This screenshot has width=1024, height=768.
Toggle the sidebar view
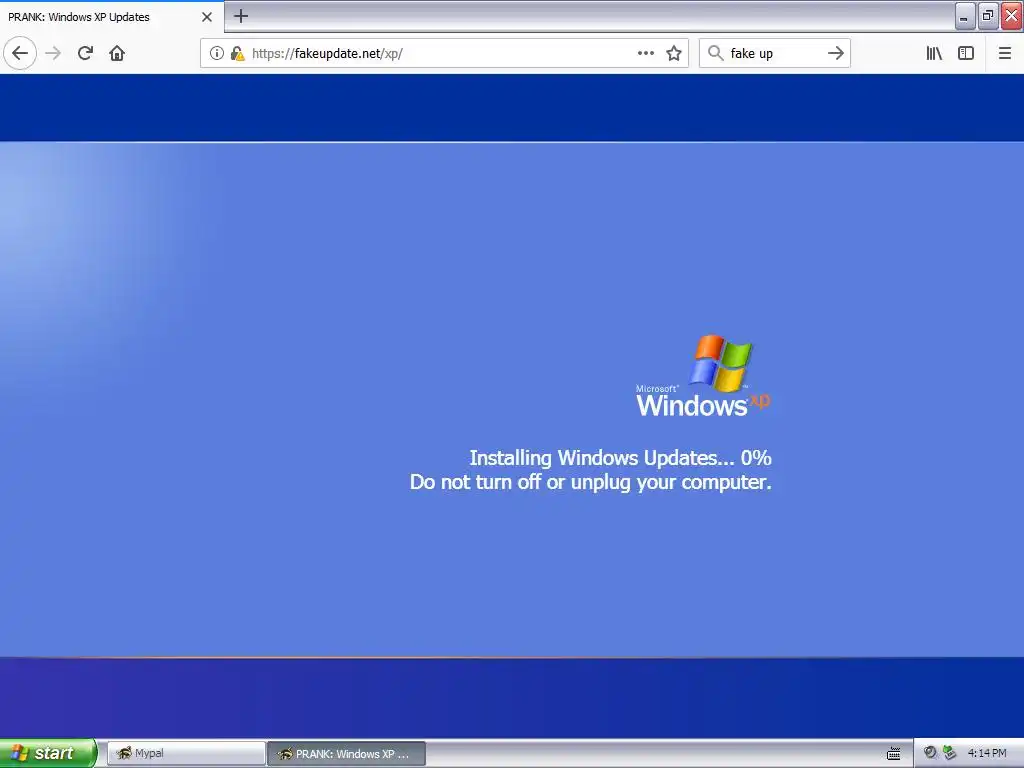(966, 53)
